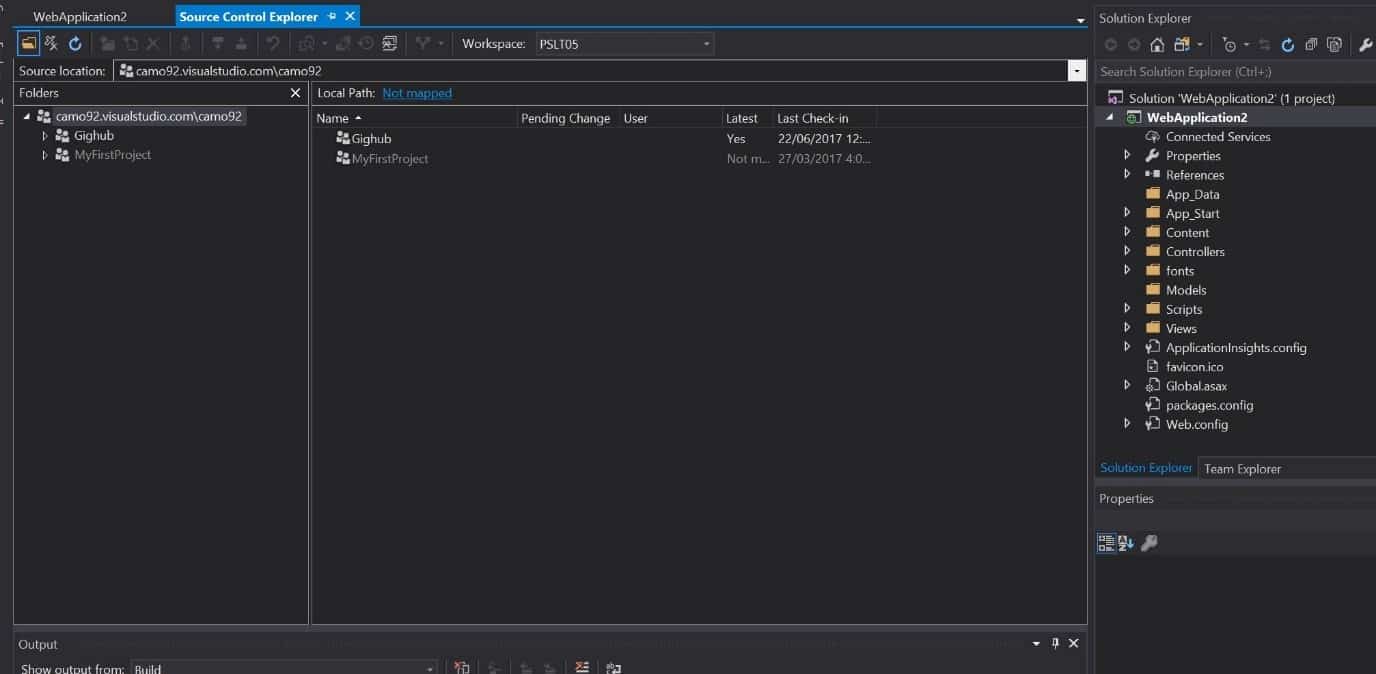This screenshot has width=1376, height=674.
Task: Select the Solution Explorer bottom tab
Action: click(x=1146, y=468)
